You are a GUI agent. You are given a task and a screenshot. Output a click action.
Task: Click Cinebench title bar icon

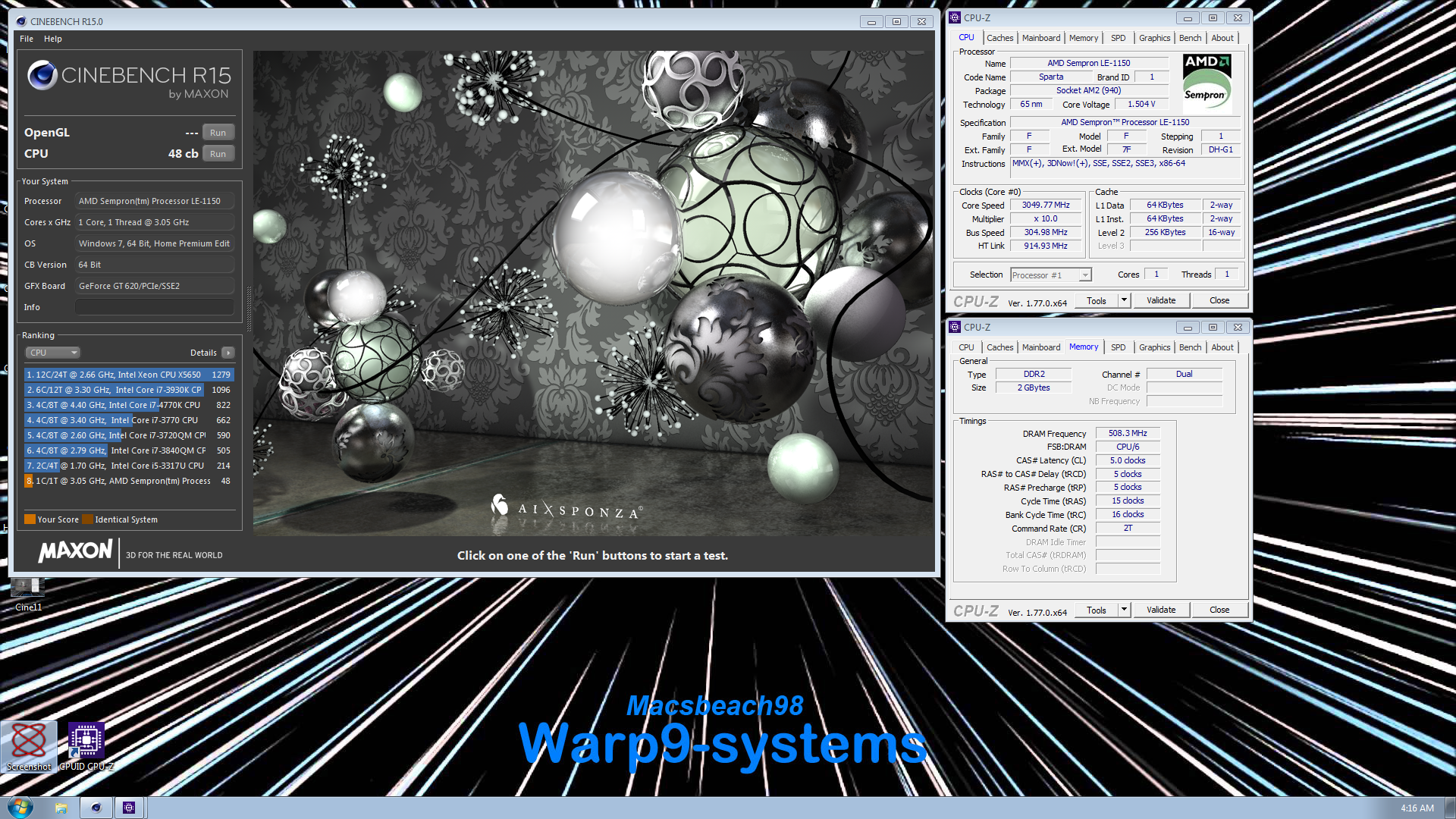pos(21,22)
